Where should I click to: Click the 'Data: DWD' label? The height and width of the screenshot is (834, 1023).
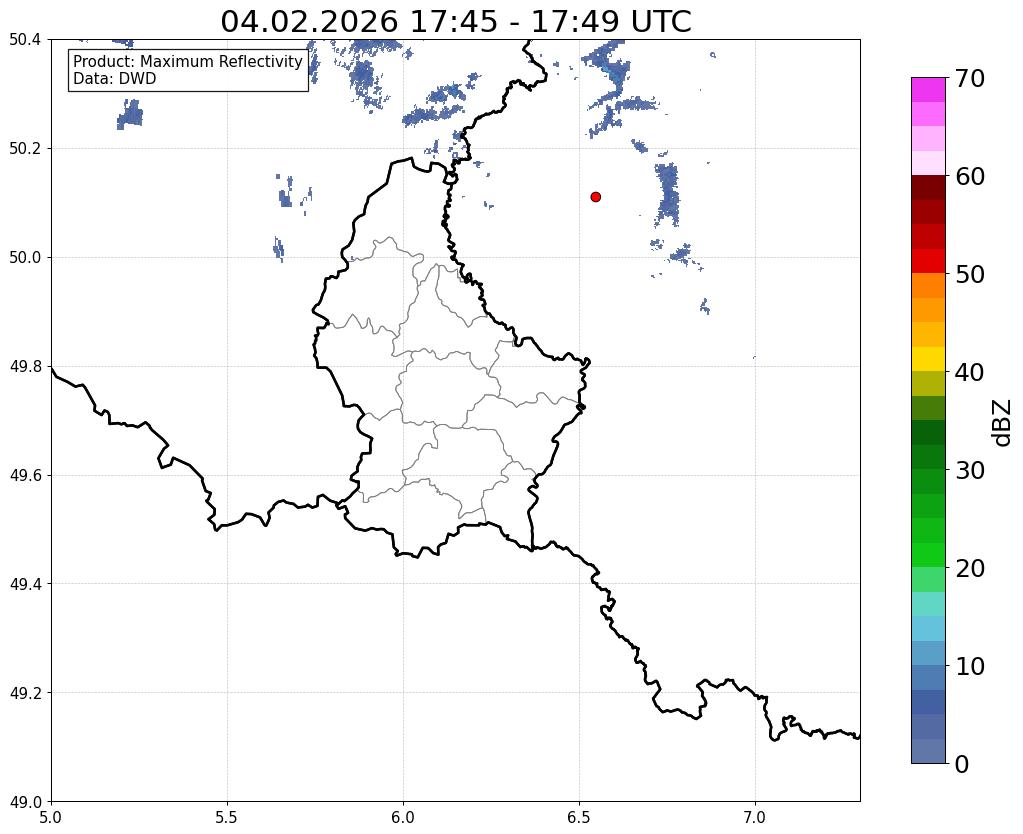point(115,79)
